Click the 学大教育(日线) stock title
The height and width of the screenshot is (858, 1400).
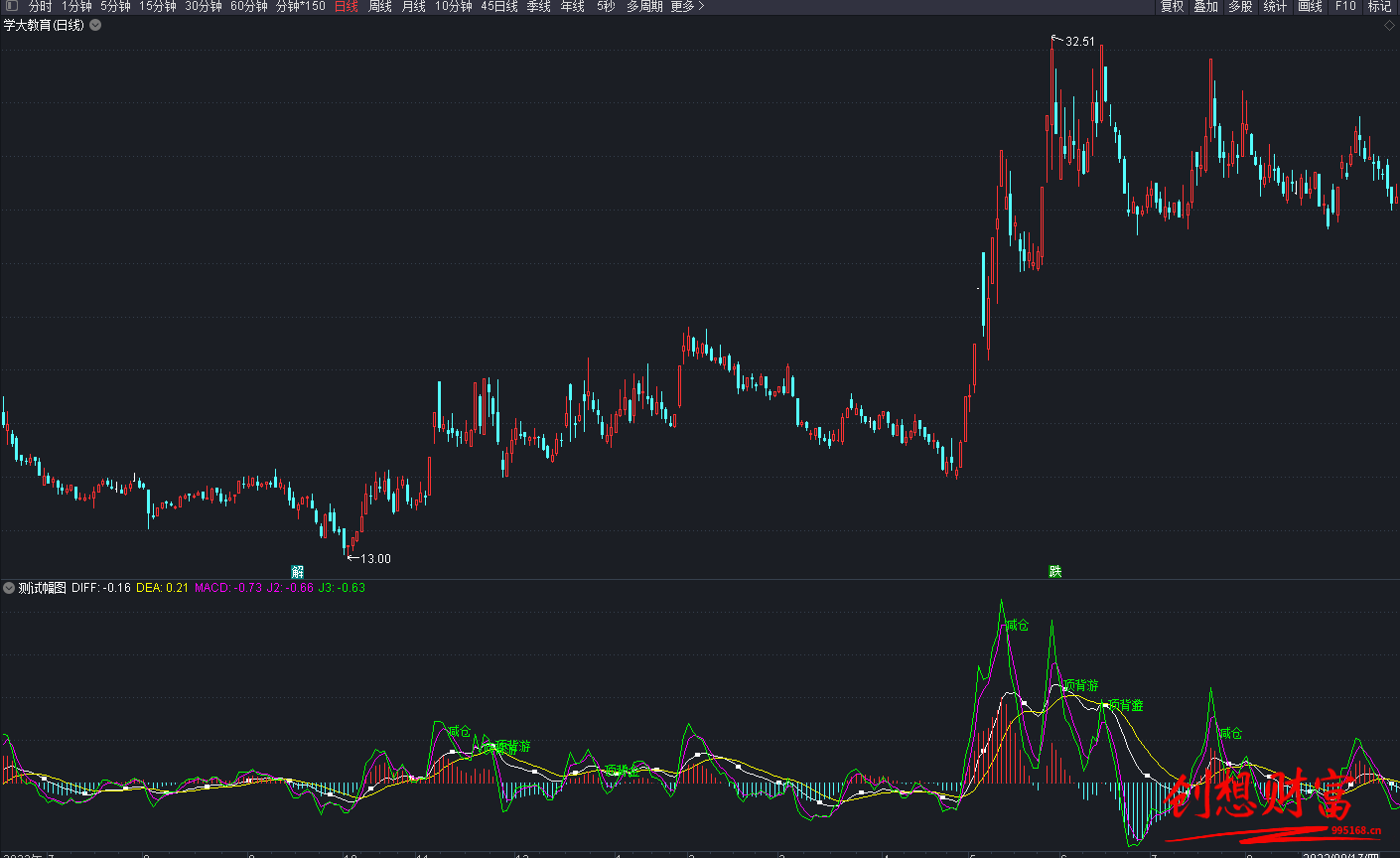pos(44,26)
